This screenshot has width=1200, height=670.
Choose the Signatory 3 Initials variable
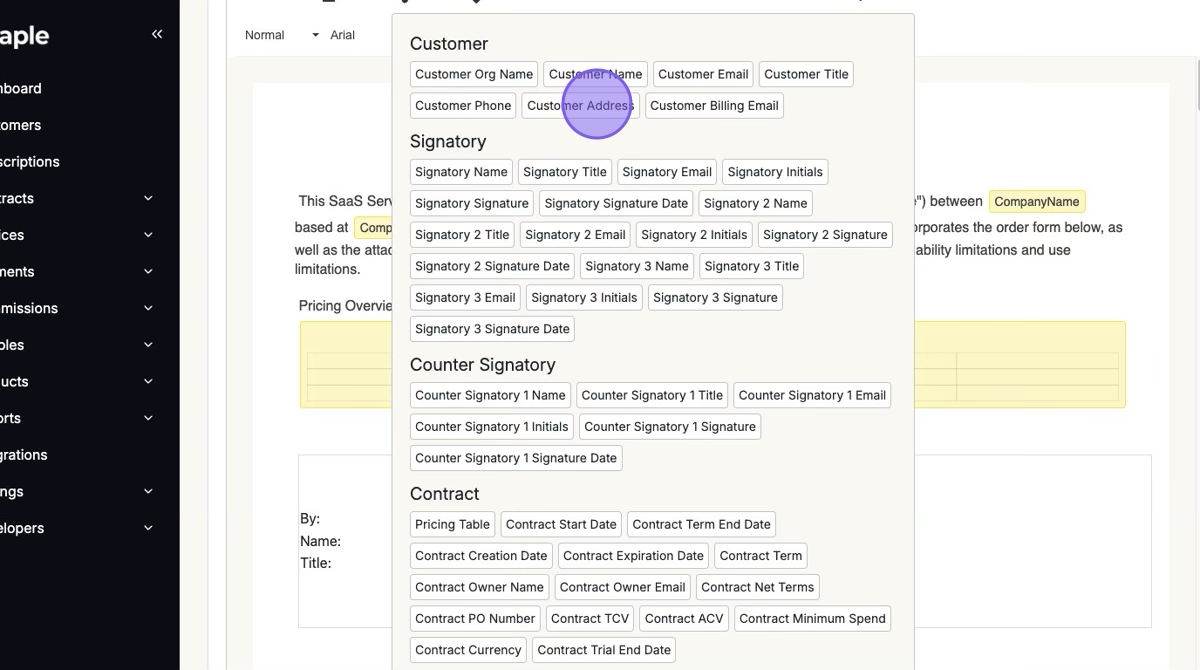584,298
